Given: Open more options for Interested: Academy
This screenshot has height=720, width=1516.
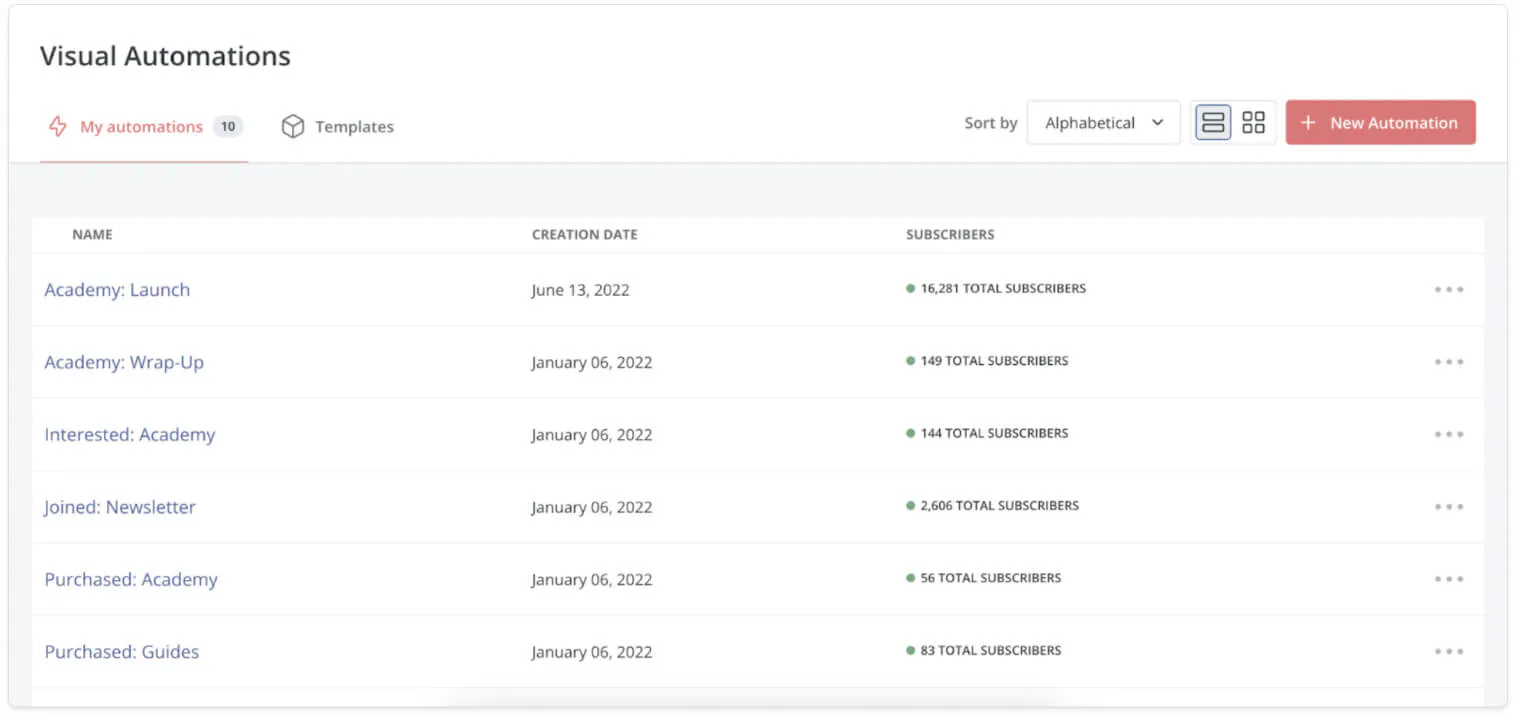Looking at the screenshot, I should [x=1448, y=435].
